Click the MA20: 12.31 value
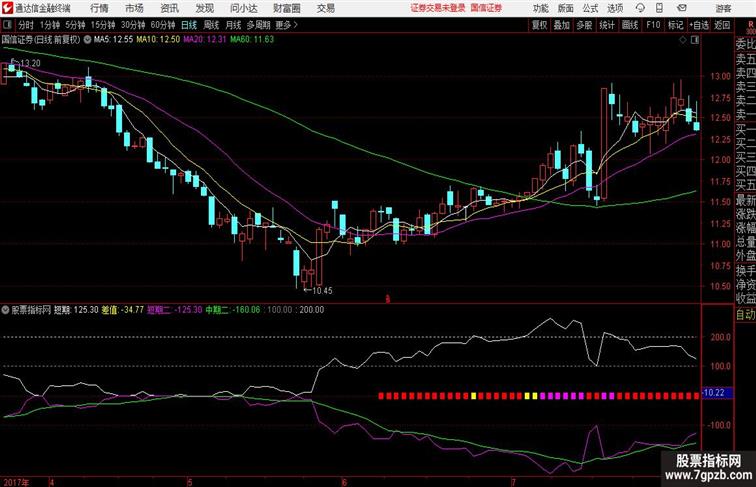The image size is (756, 487). coord(204,40)
